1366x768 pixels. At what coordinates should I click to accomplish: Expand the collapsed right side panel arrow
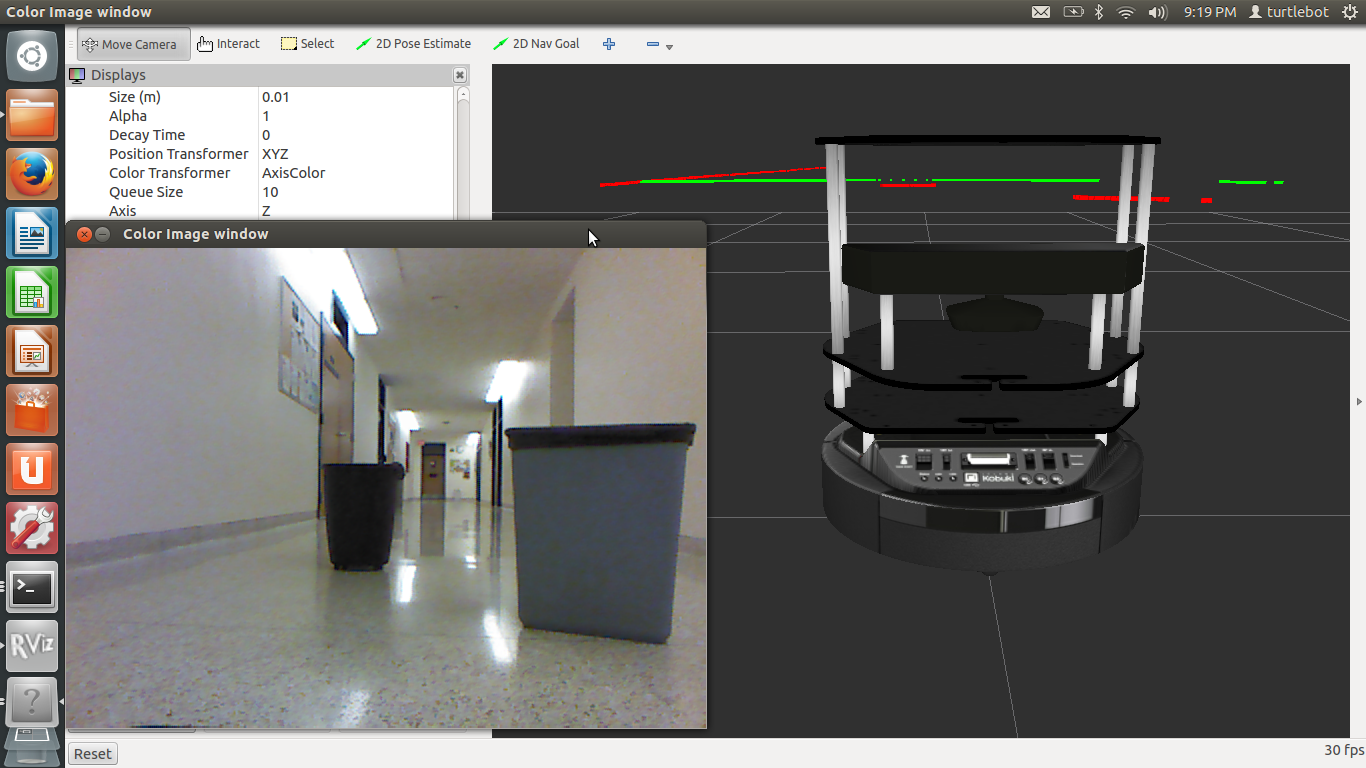[x=1359, y=401]
